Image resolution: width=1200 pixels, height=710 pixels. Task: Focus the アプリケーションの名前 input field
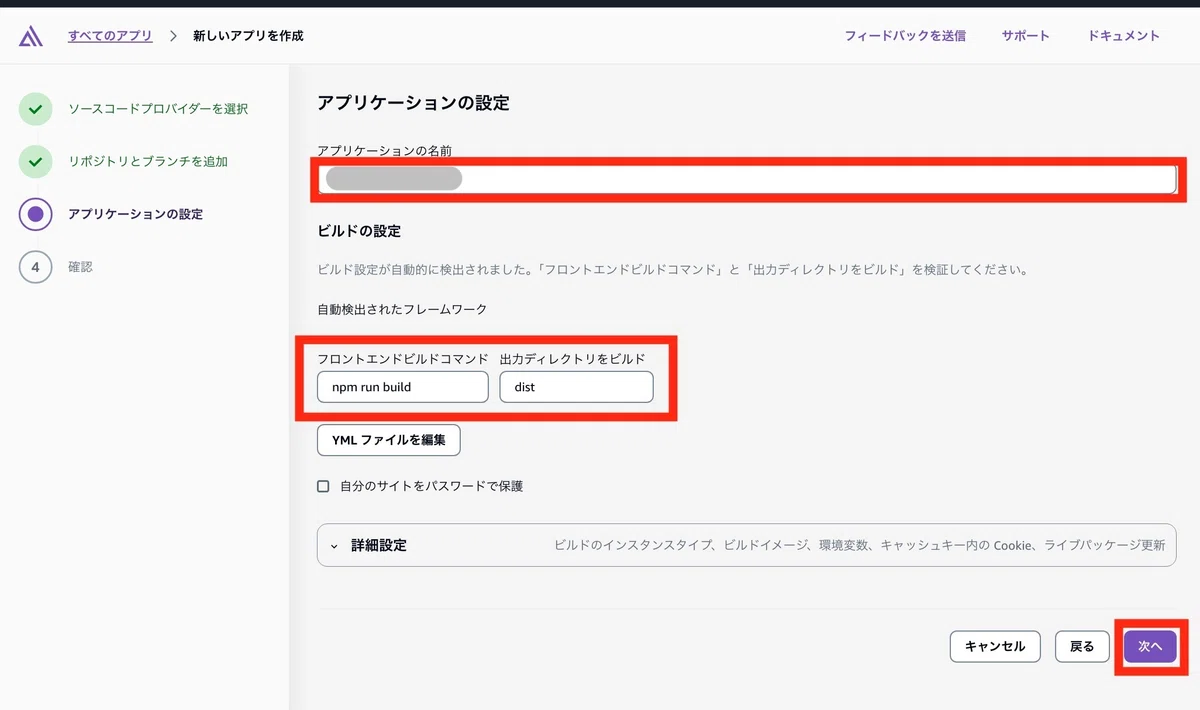tap(747, 179)
